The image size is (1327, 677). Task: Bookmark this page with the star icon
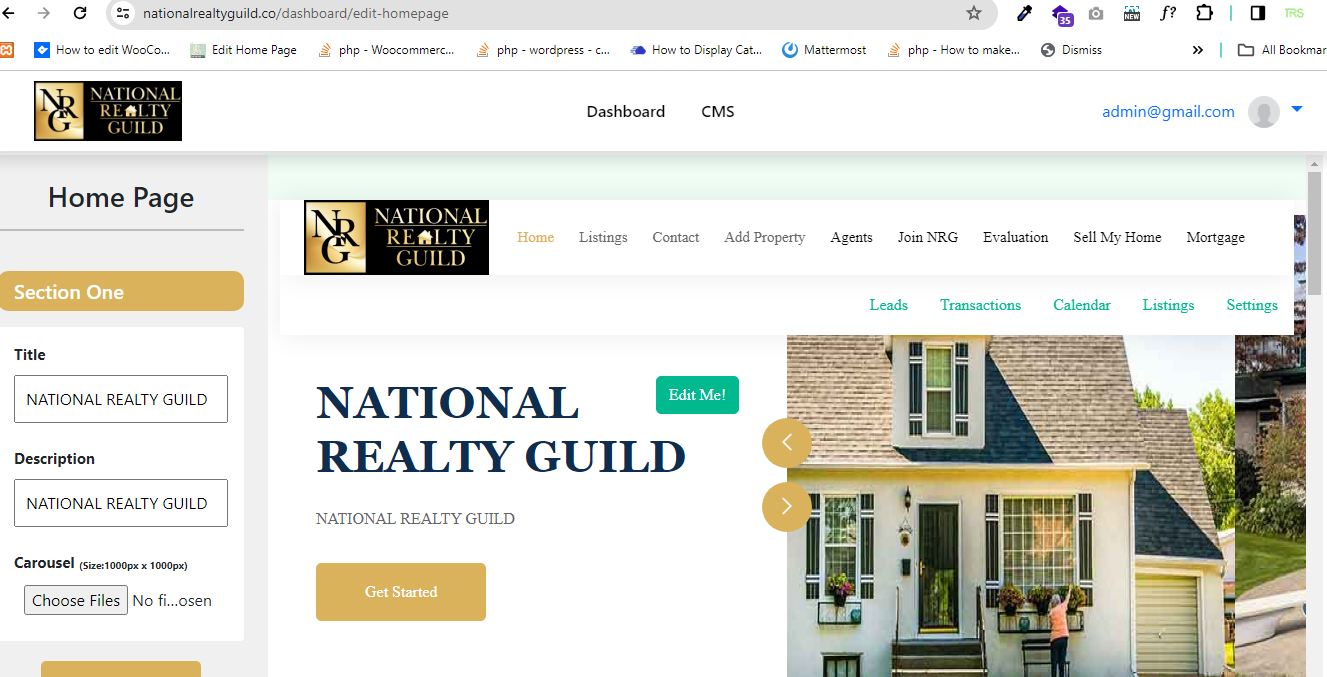(973, 13)
